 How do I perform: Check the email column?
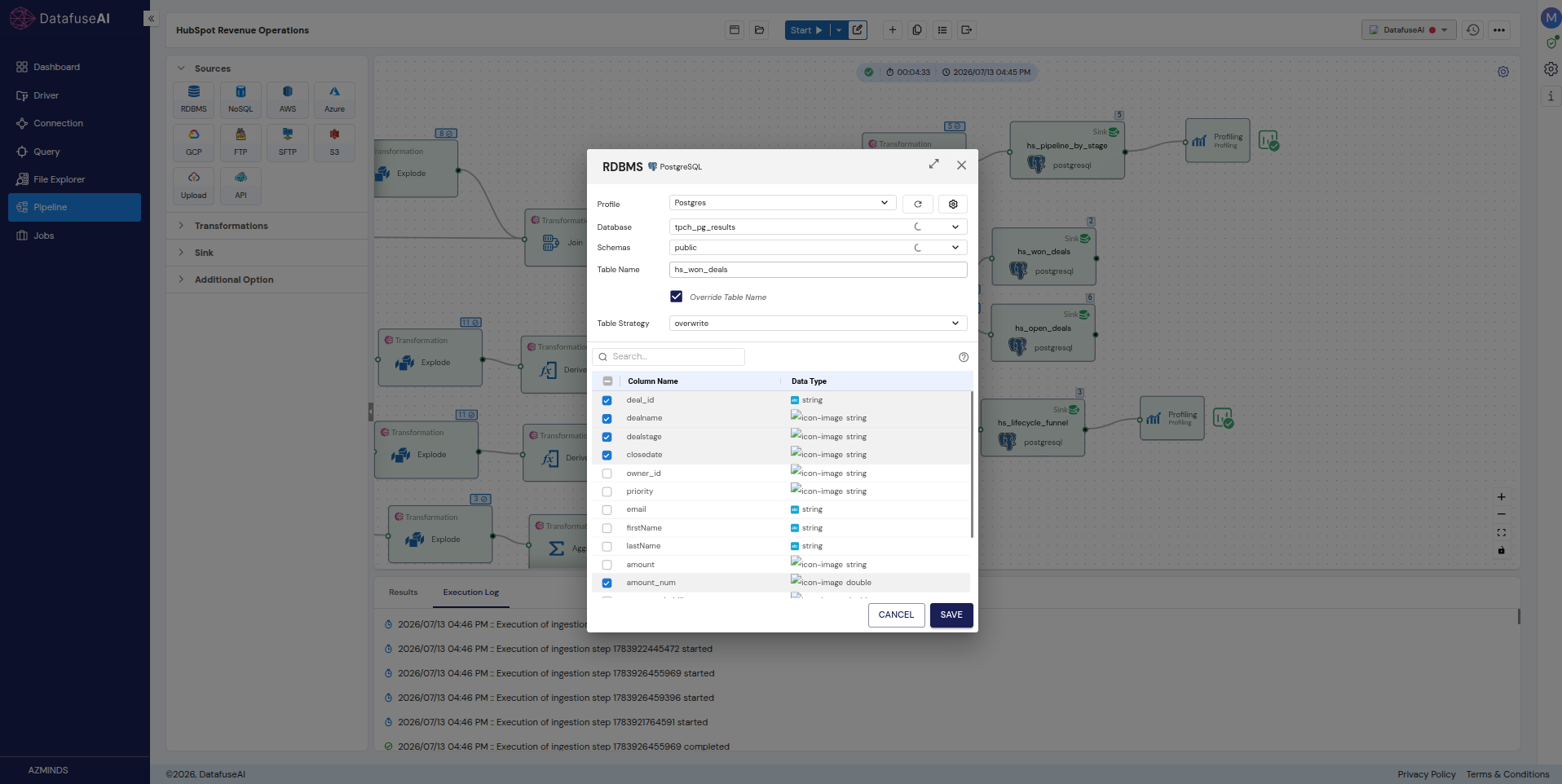[x=607, y=510]
